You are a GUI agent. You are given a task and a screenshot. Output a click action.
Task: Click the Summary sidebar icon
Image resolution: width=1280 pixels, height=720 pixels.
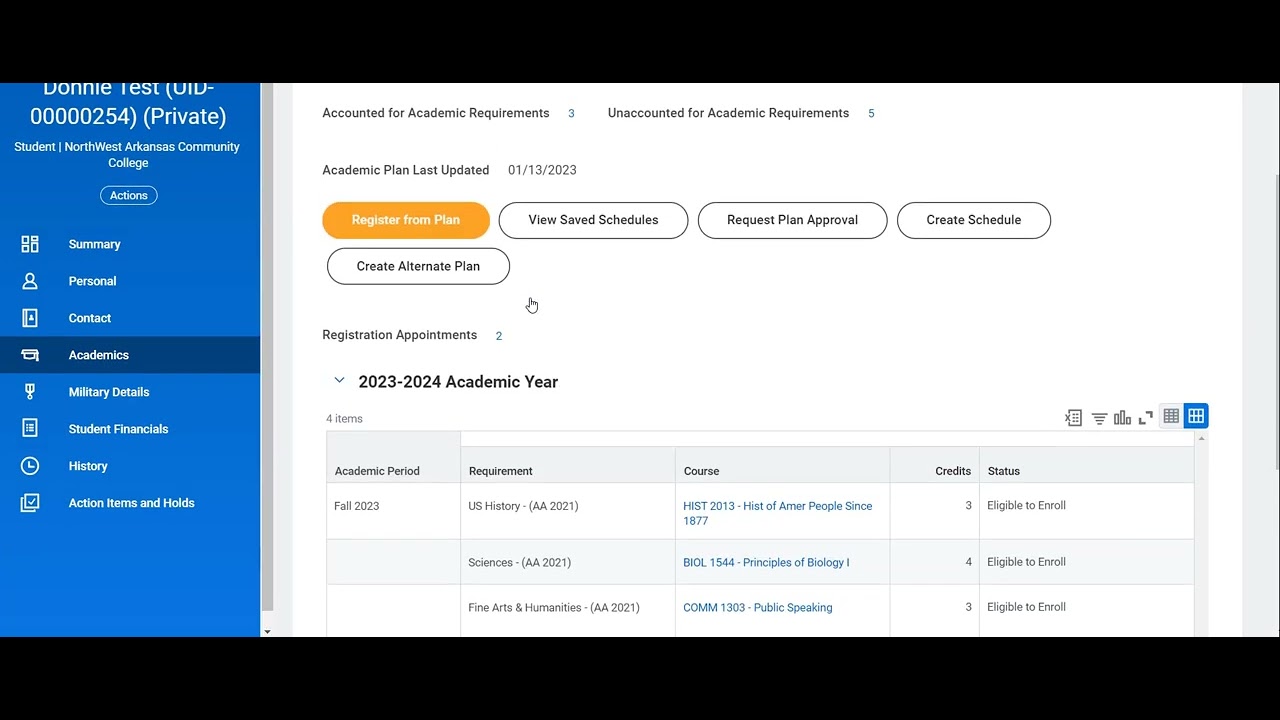point(30,244)
